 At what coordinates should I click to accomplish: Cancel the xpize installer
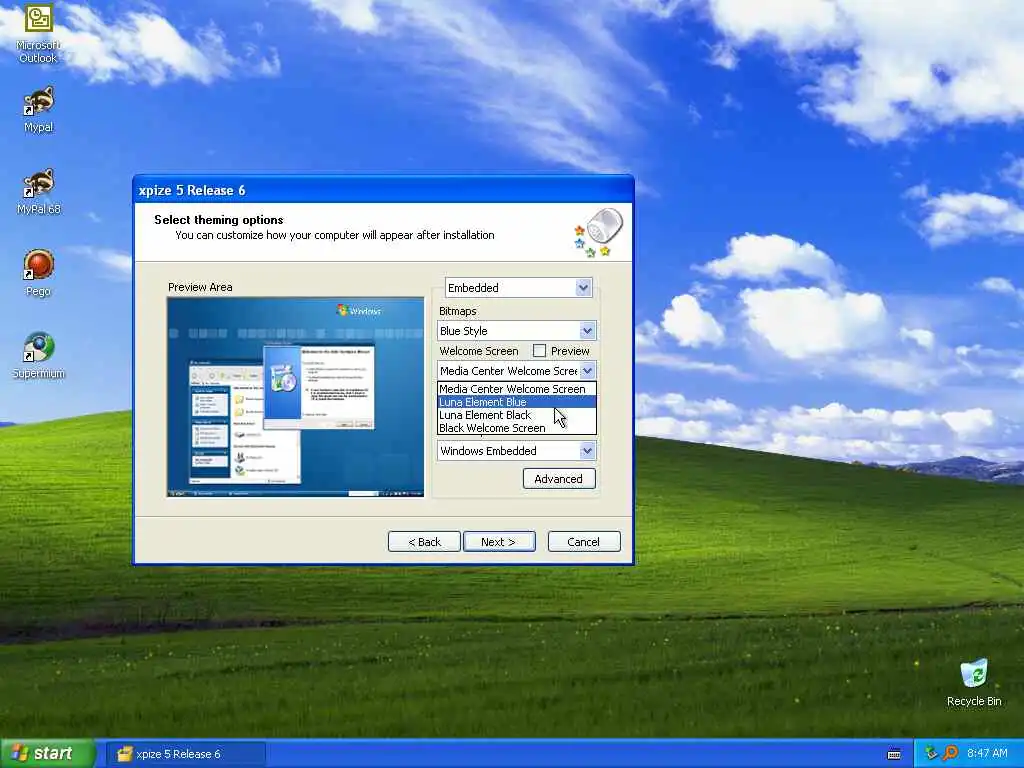(x=584, y=541)
